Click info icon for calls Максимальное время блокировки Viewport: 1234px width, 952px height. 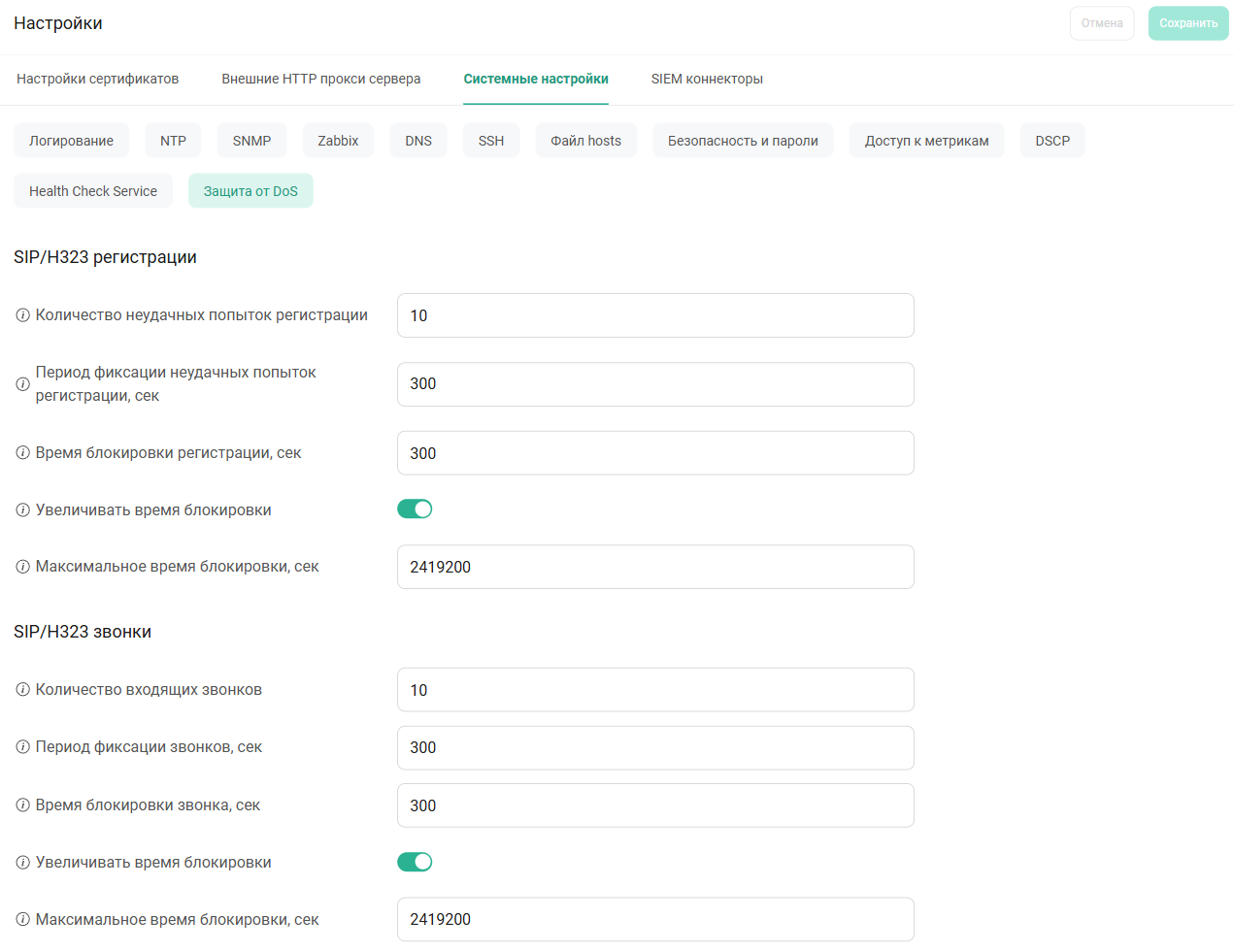tap(22, 920)
